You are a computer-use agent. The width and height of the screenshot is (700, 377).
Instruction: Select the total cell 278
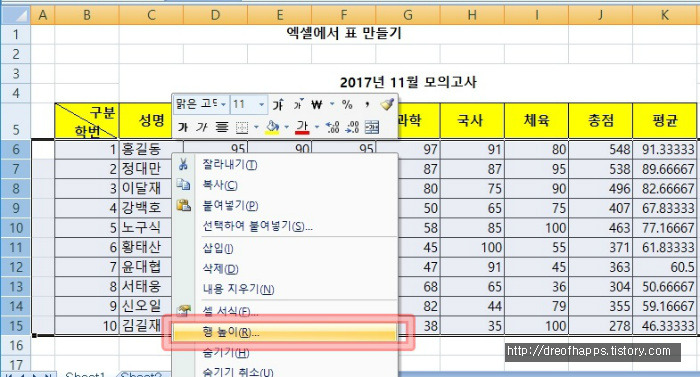(600, 326)
